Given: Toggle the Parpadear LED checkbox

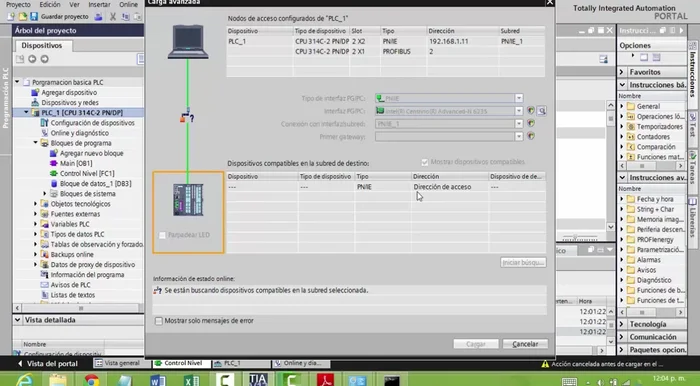Looking at the screenshot, I should click(x=162, y=235).
